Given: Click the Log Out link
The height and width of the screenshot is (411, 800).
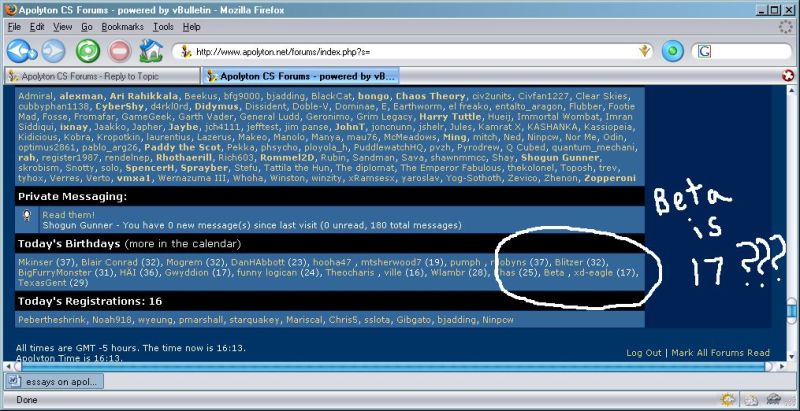Looking at the screenshot, I should 644,353.
